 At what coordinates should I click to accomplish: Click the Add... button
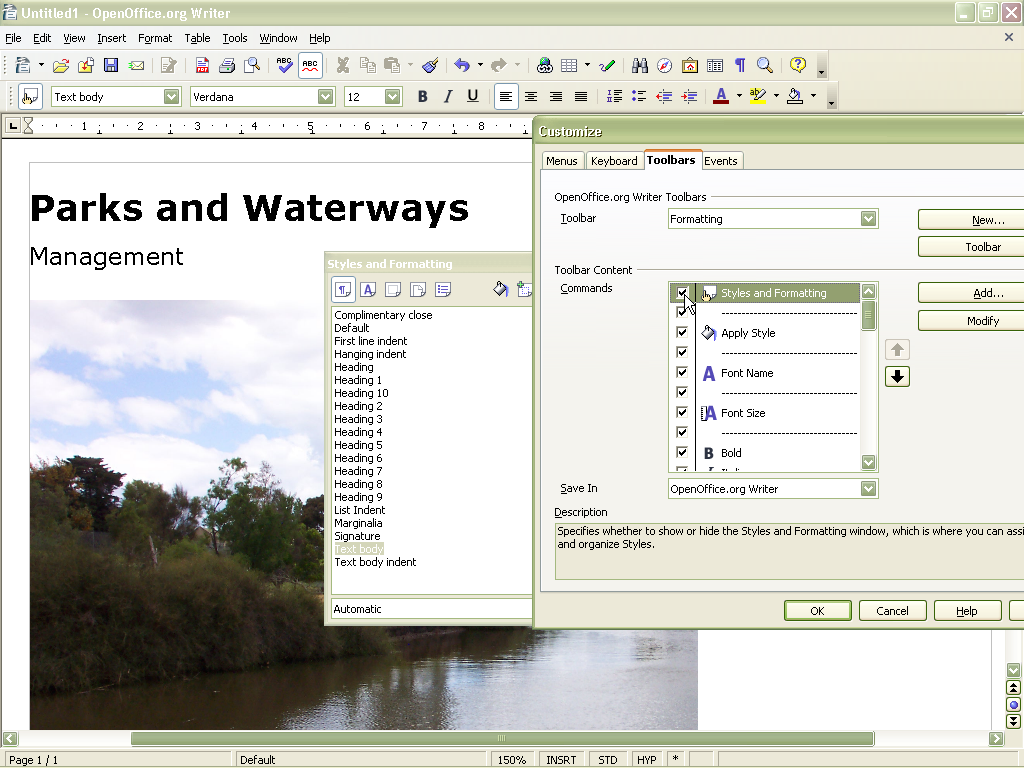pyautogui.click(x=971, y=293)
